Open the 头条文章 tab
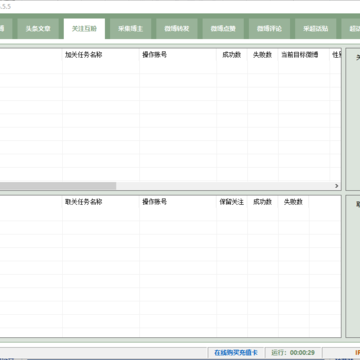The height and width of the screenshot is (360, 360). (x=38, y=29)
